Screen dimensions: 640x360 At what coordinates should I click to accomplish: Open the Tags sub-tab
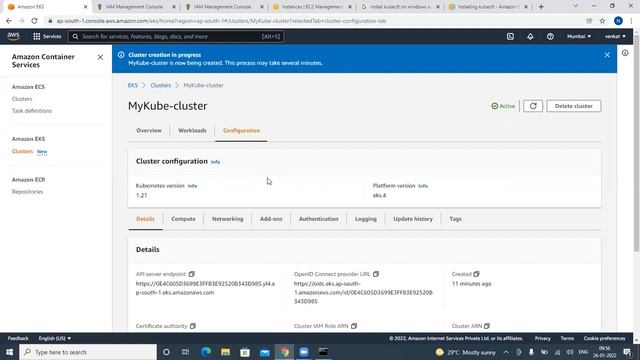456,219
